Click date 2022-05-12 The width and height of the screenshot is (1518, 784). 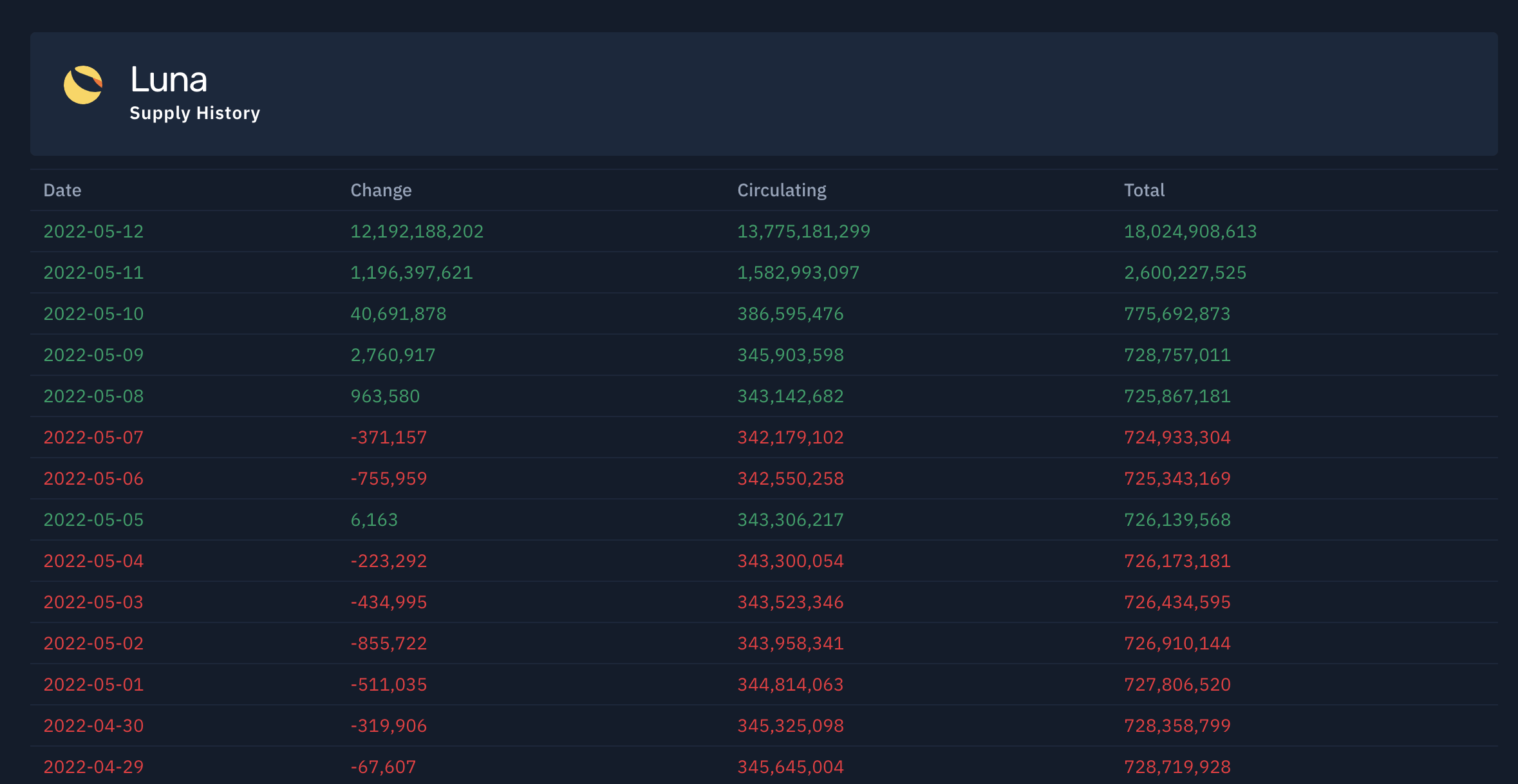click(x=93, y=232)
